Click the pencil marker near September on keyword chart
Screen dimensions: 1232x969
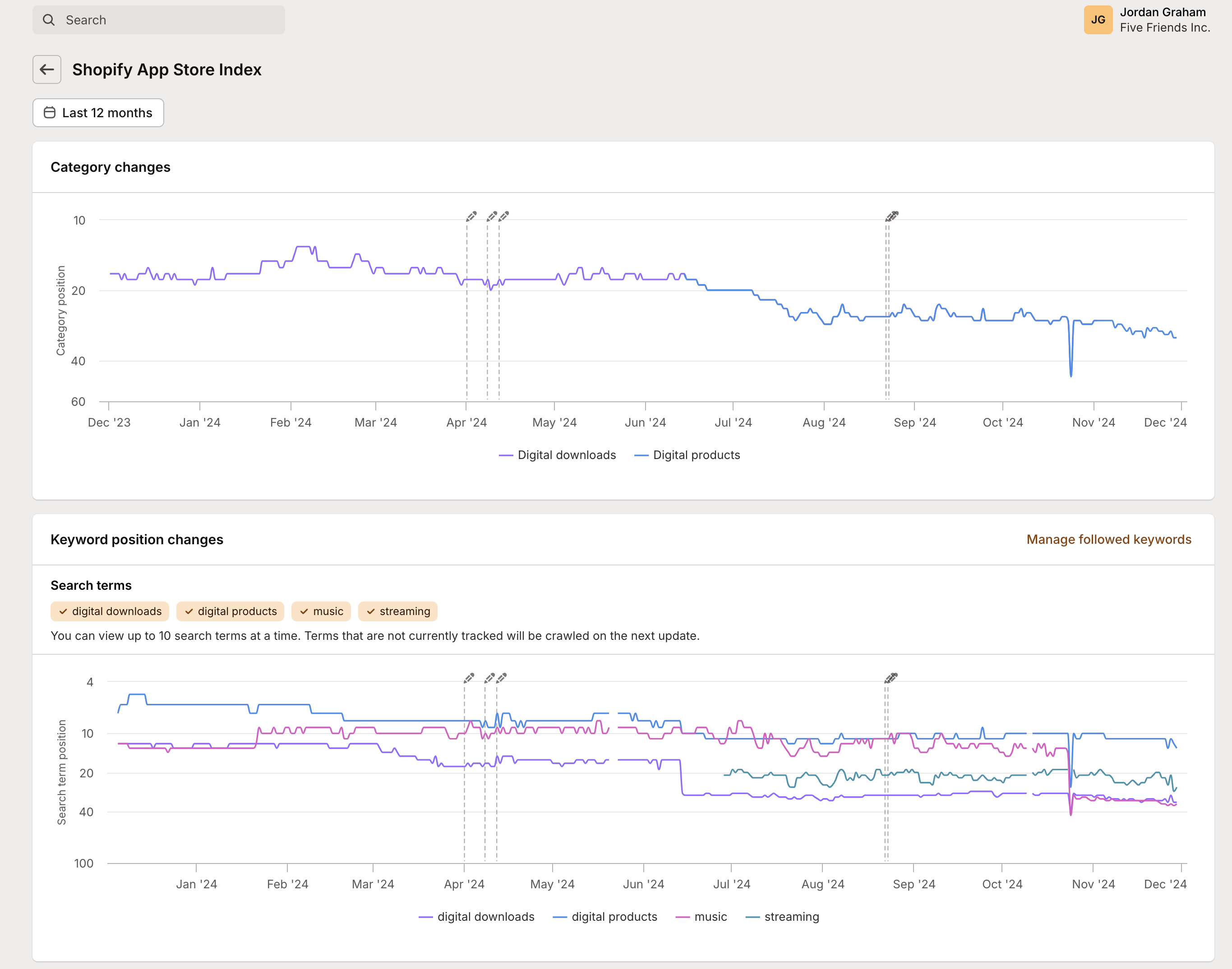coord(890,676)
